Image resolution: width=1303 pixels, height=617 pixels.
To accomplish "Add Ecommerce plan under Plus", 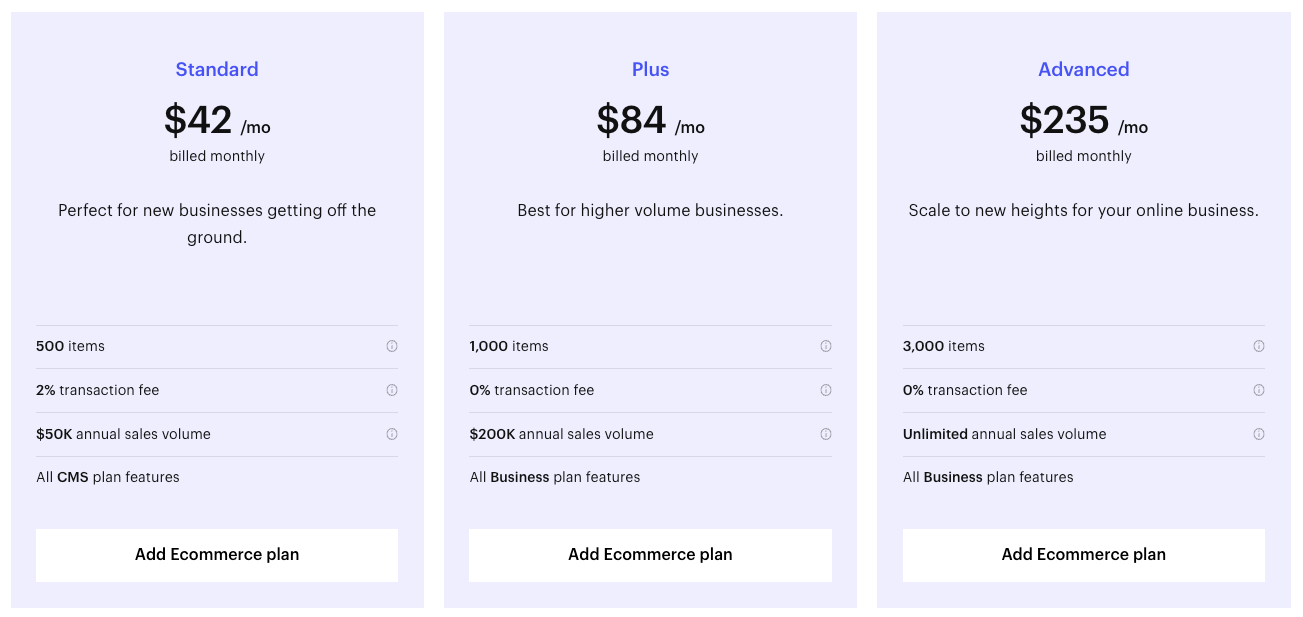I will tap(650, 555).
